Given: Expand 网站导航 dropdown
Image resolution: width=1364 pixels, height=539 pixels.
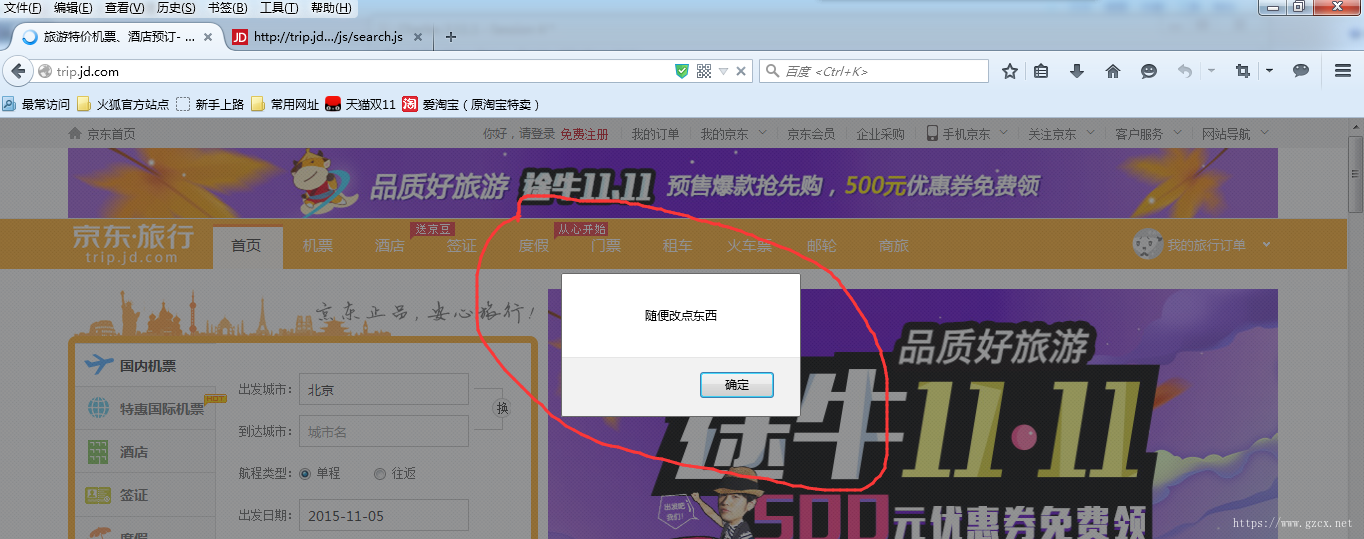Looking at the screenshot, I should pos(1264,132).
